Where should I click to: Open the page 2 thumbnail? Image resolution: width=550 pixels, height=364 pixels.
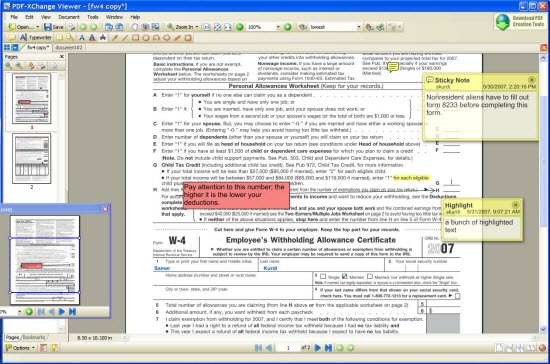click(x=32, y=159)
